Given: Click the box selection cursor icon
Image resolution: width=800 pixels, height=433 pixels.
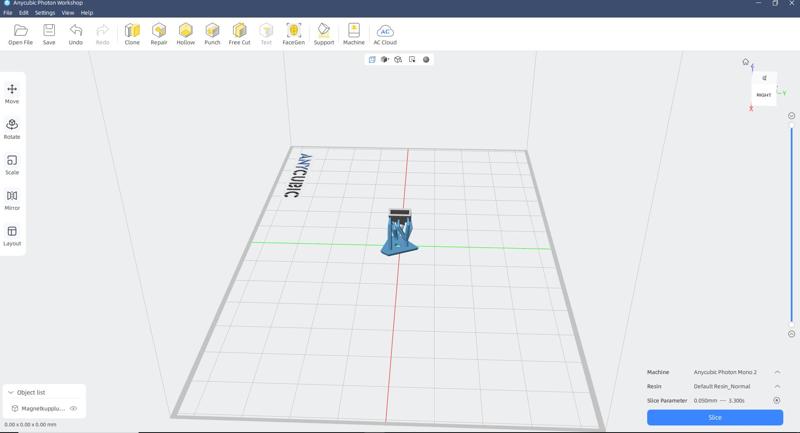Looking at the screenshot, I should [412, 60].
